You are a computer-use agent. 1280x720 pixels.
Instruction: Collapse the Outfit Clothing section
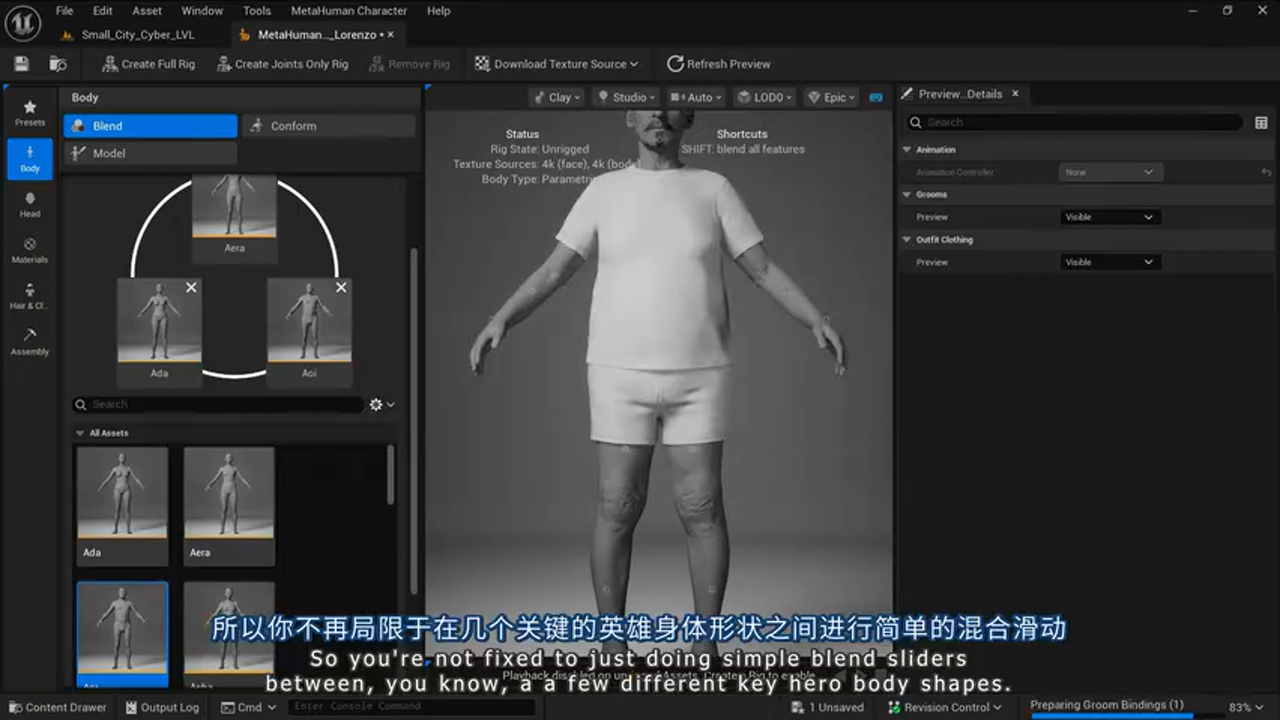click(x=908, y=239)
